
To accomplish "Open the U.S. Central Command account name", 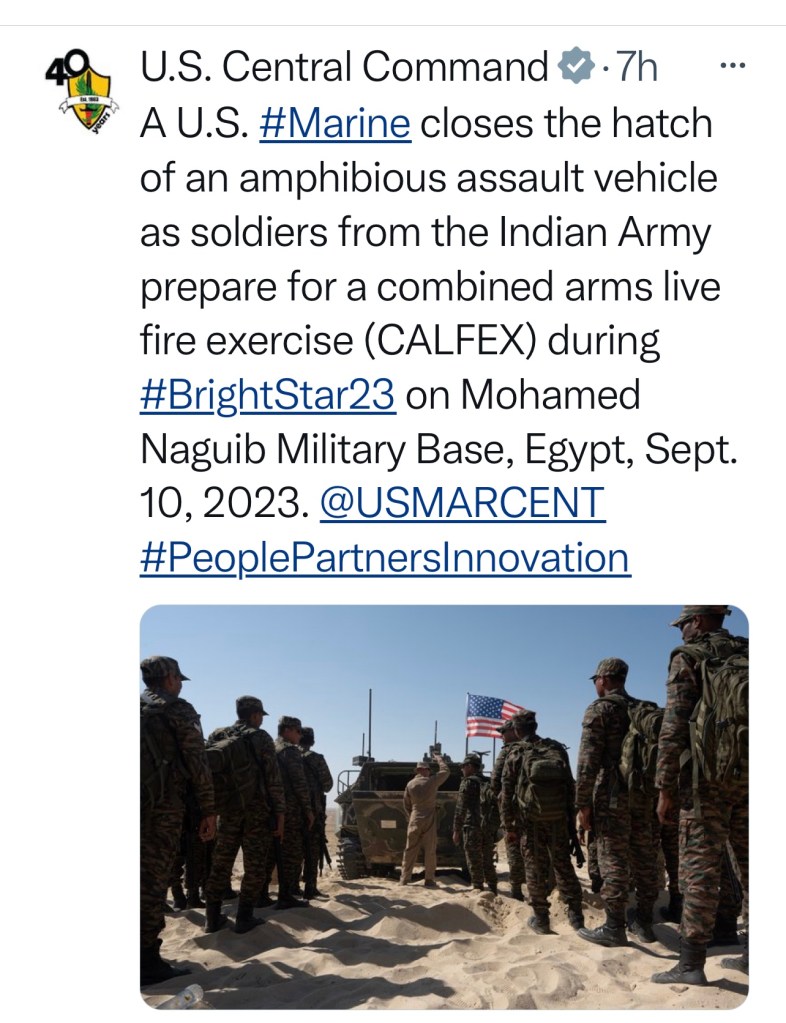I will click(344, 68).
